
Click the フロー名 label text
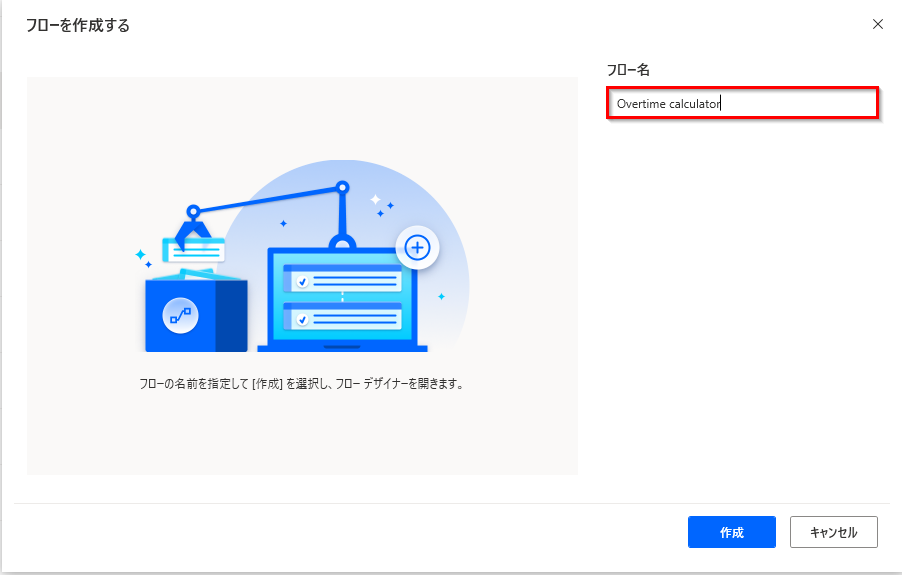[628, 70]
